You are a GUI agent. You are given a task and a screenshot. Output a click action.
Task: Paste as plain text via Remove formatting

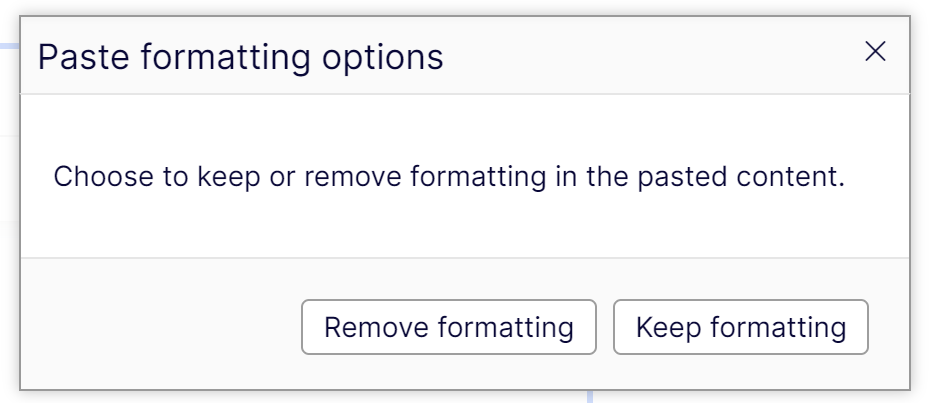pos(448,327)
